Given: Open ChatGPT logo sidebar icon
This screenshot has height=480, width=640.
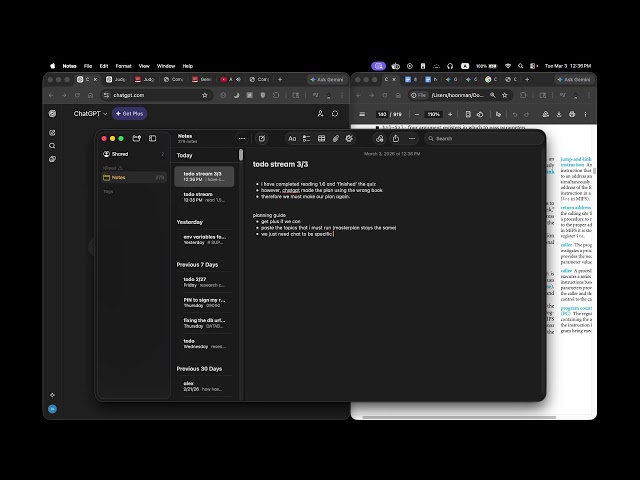Looking at the screenshot, I should [52, 113].
